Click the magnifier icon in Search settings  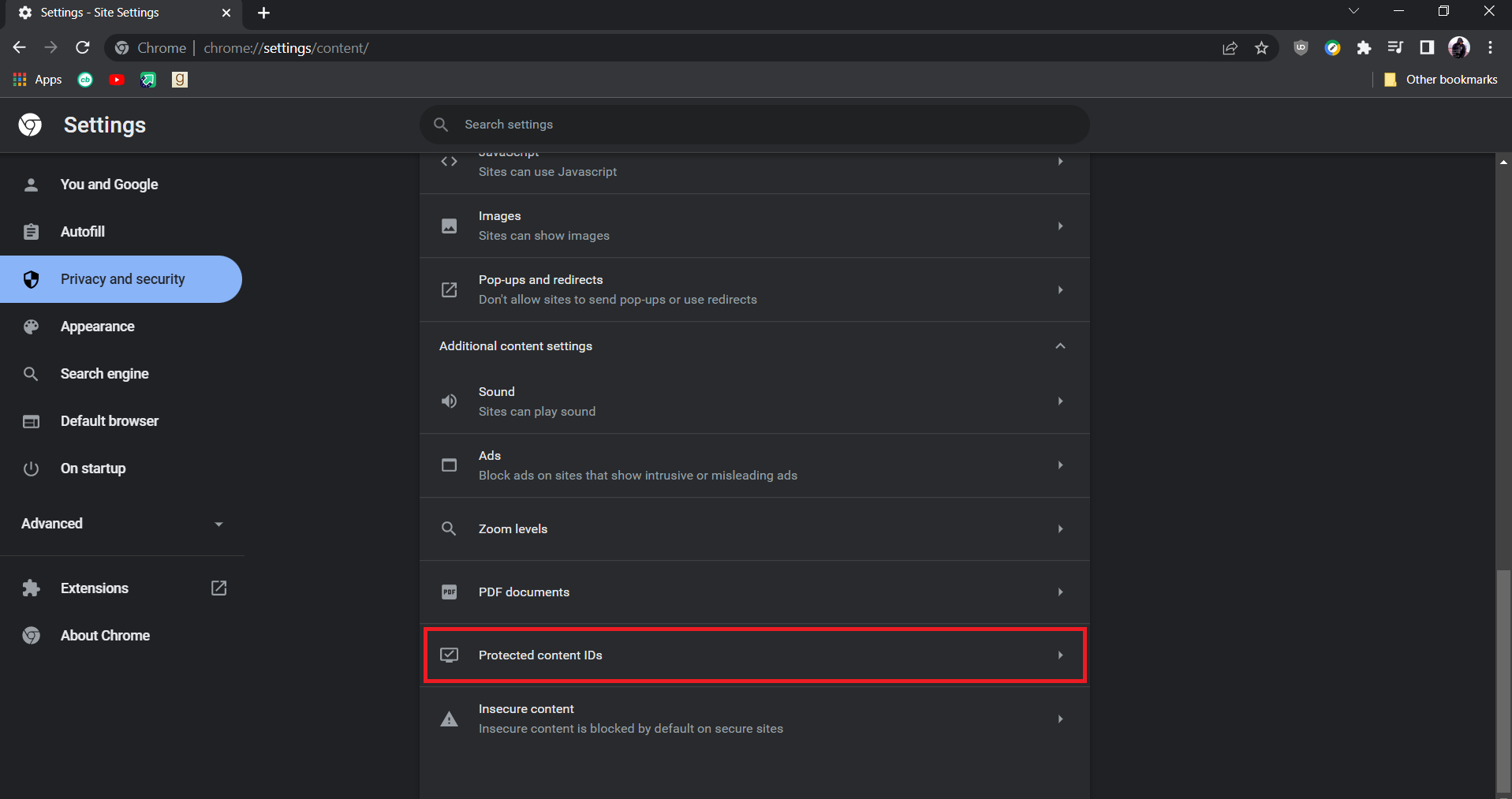pos(441,125)
